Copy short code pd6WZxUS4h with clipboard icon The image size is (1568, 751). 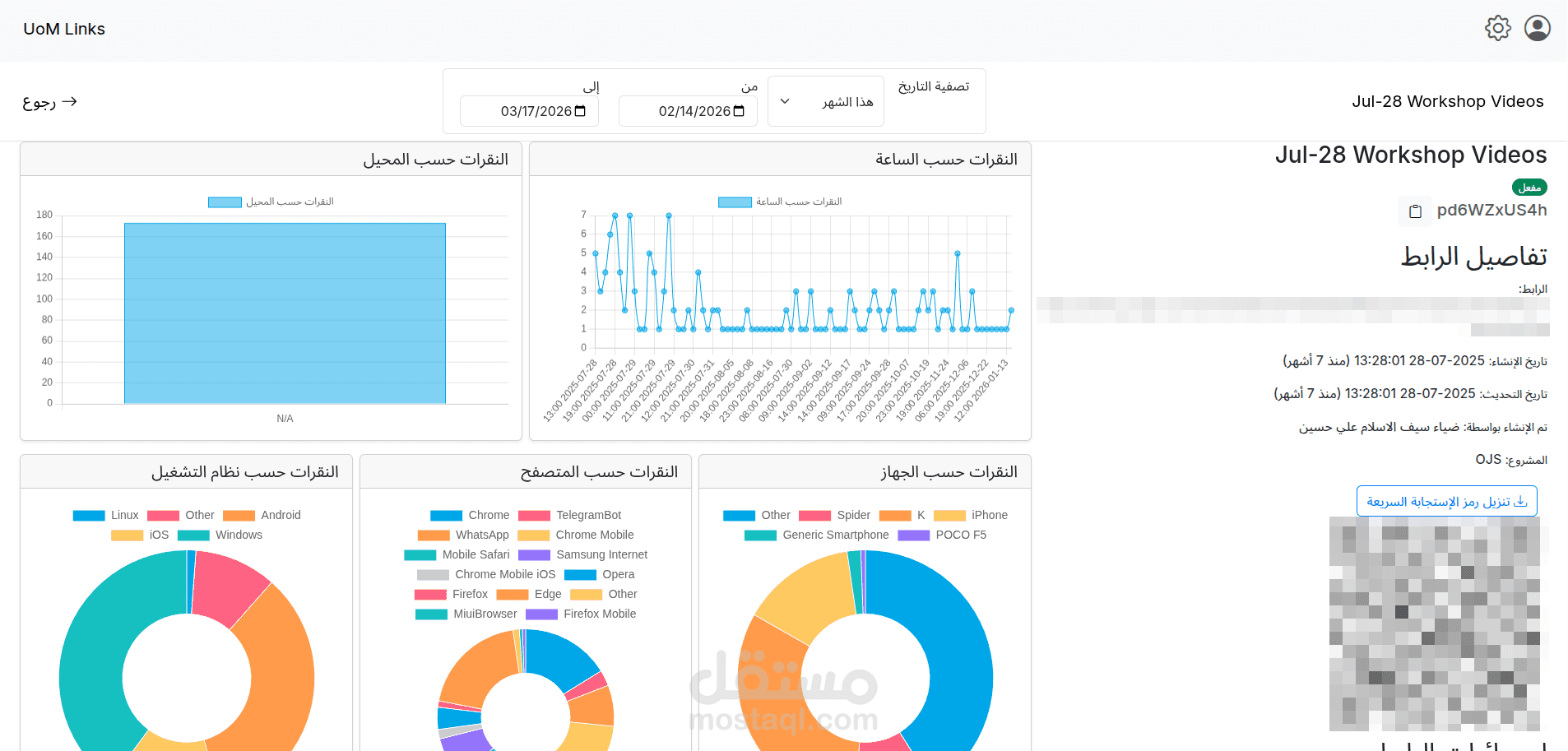[1415, 211]
